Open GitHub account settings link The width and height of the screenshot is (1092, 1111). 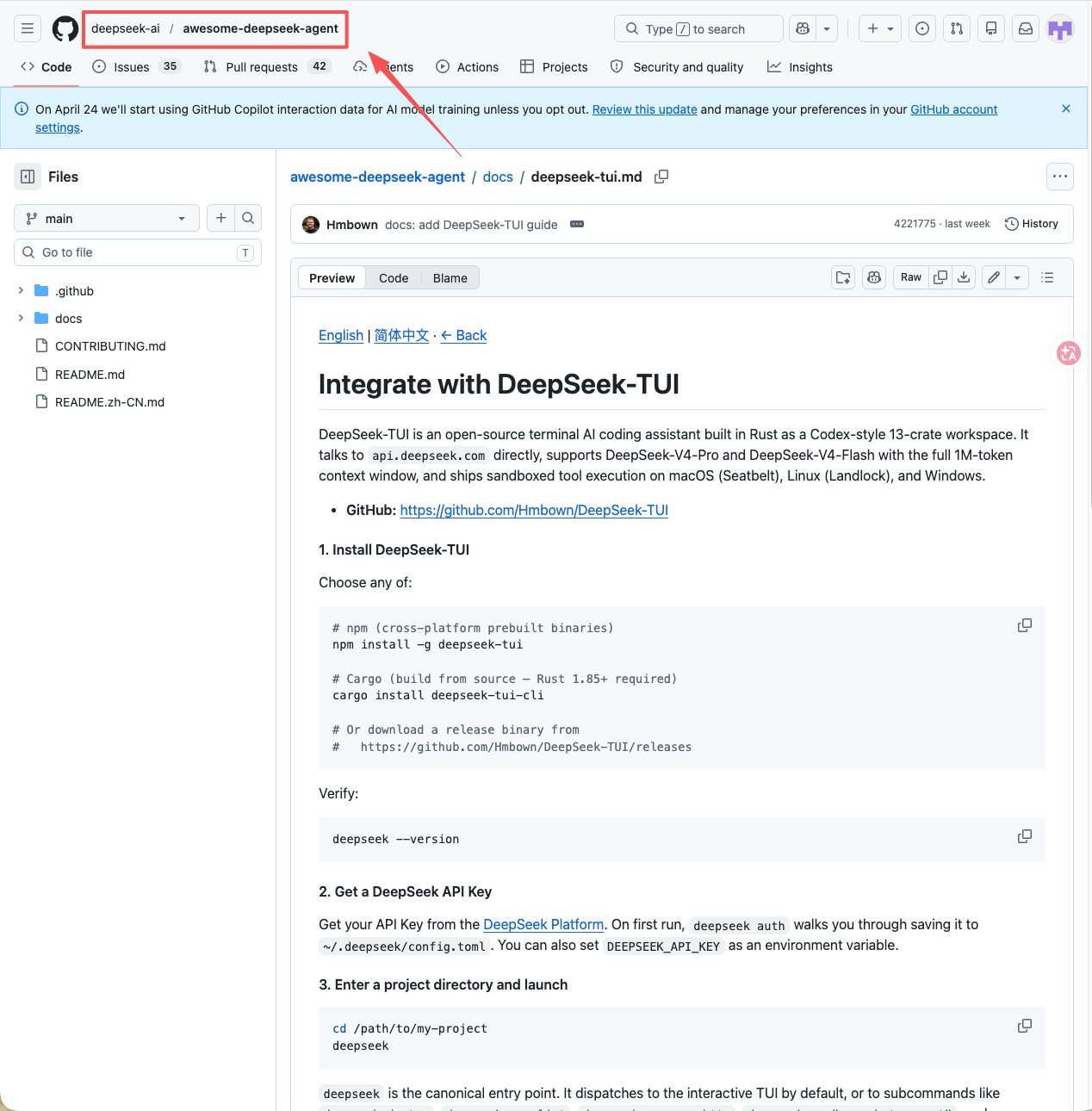click(x=953, y=109)
